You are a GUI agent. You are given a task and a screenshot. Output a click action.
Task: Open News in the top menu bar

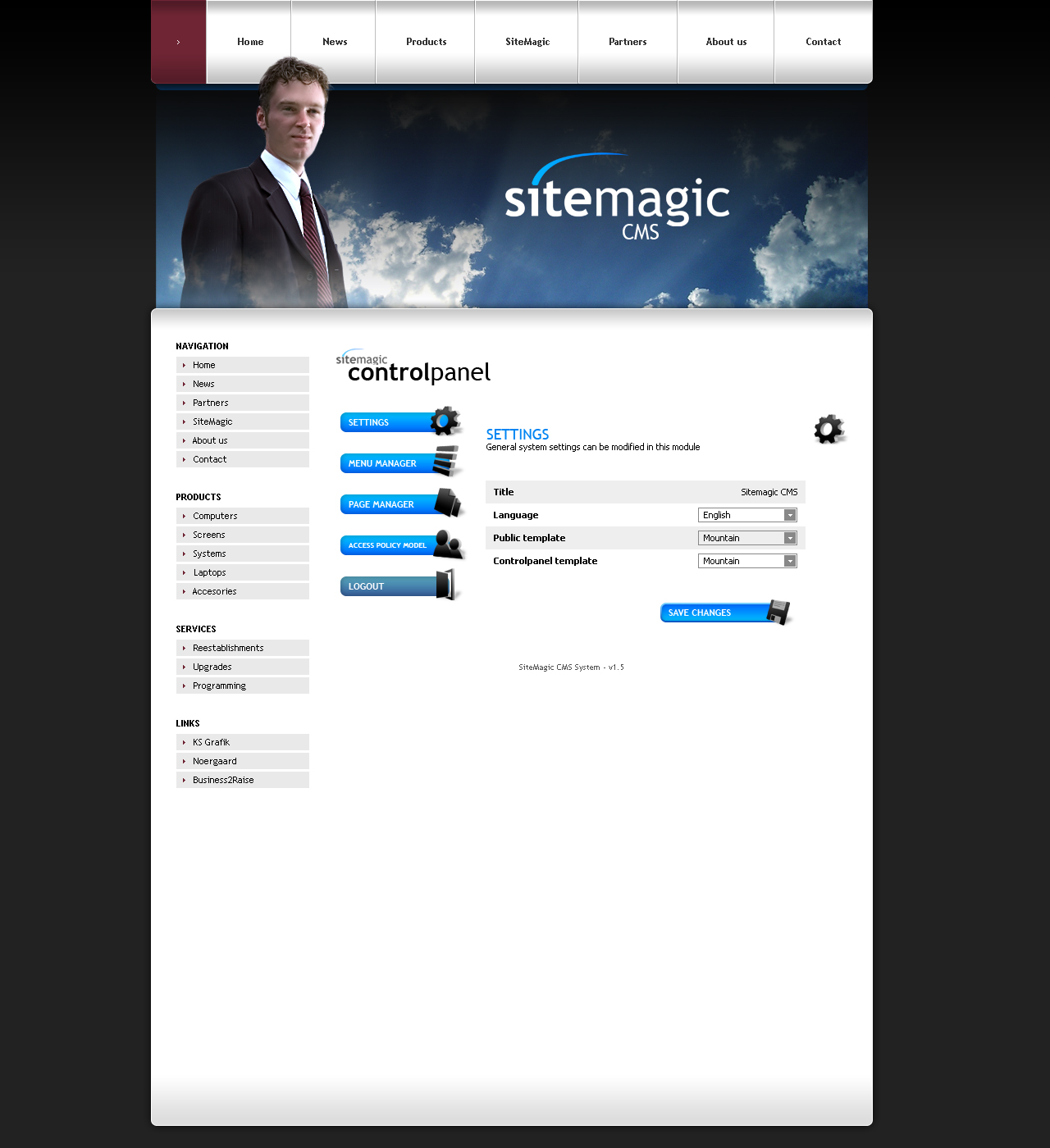(335, 42)
